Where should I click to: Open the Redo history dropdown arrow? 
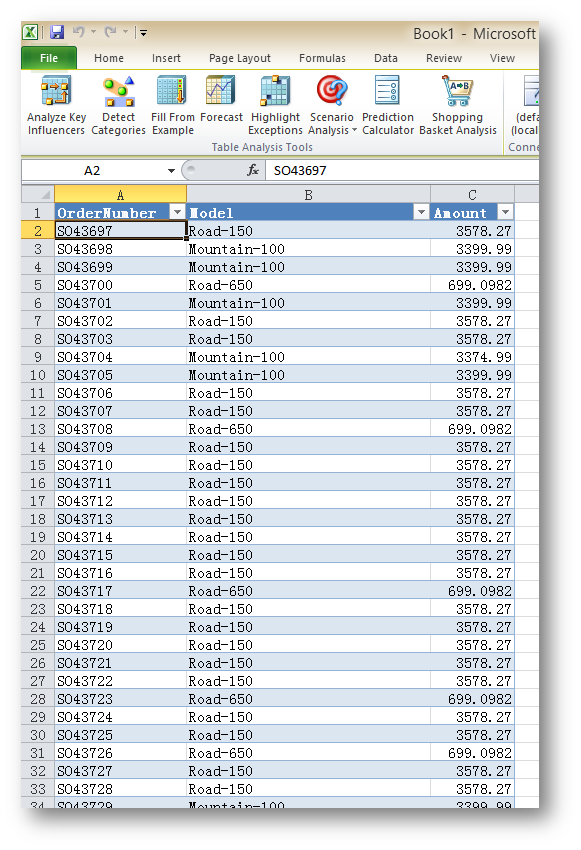pos(125,32)
